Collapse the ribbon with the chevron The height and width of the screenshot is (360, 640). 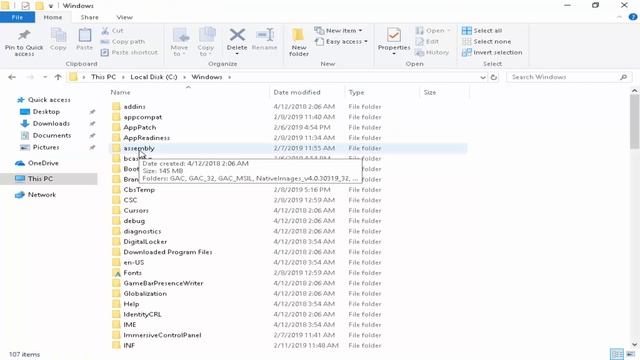[619, 17]
